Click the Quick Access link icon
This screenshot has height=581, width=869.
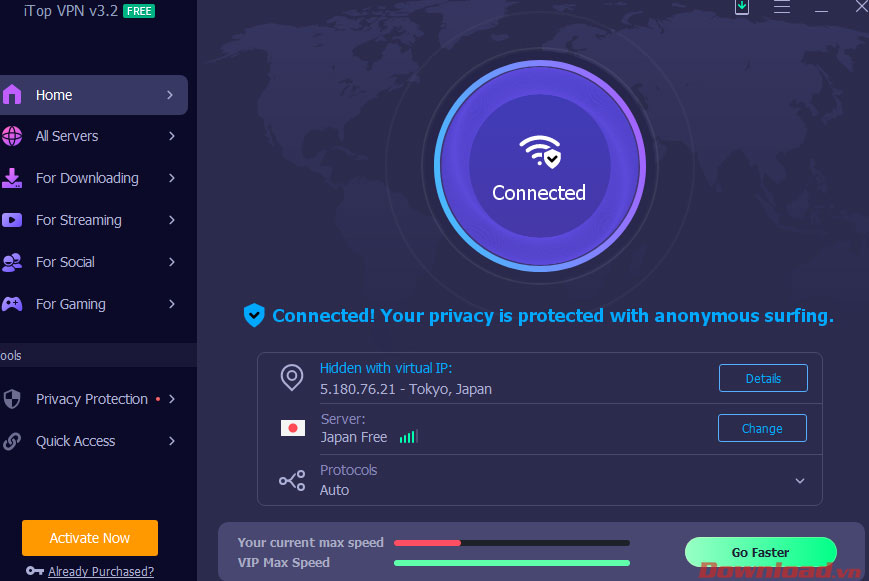(12, 441)
